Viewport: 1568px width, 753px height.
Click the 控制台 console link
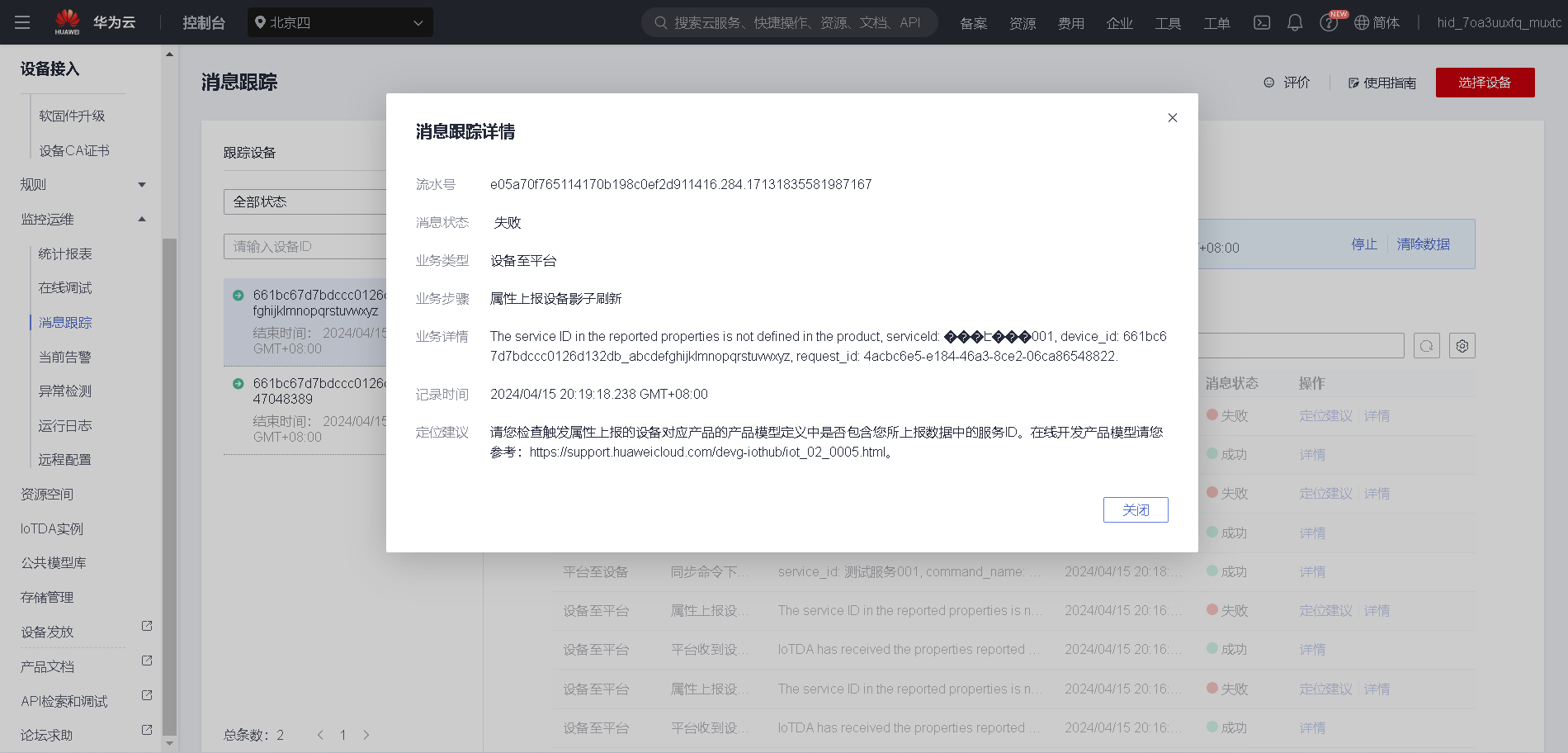pos(204,22)
